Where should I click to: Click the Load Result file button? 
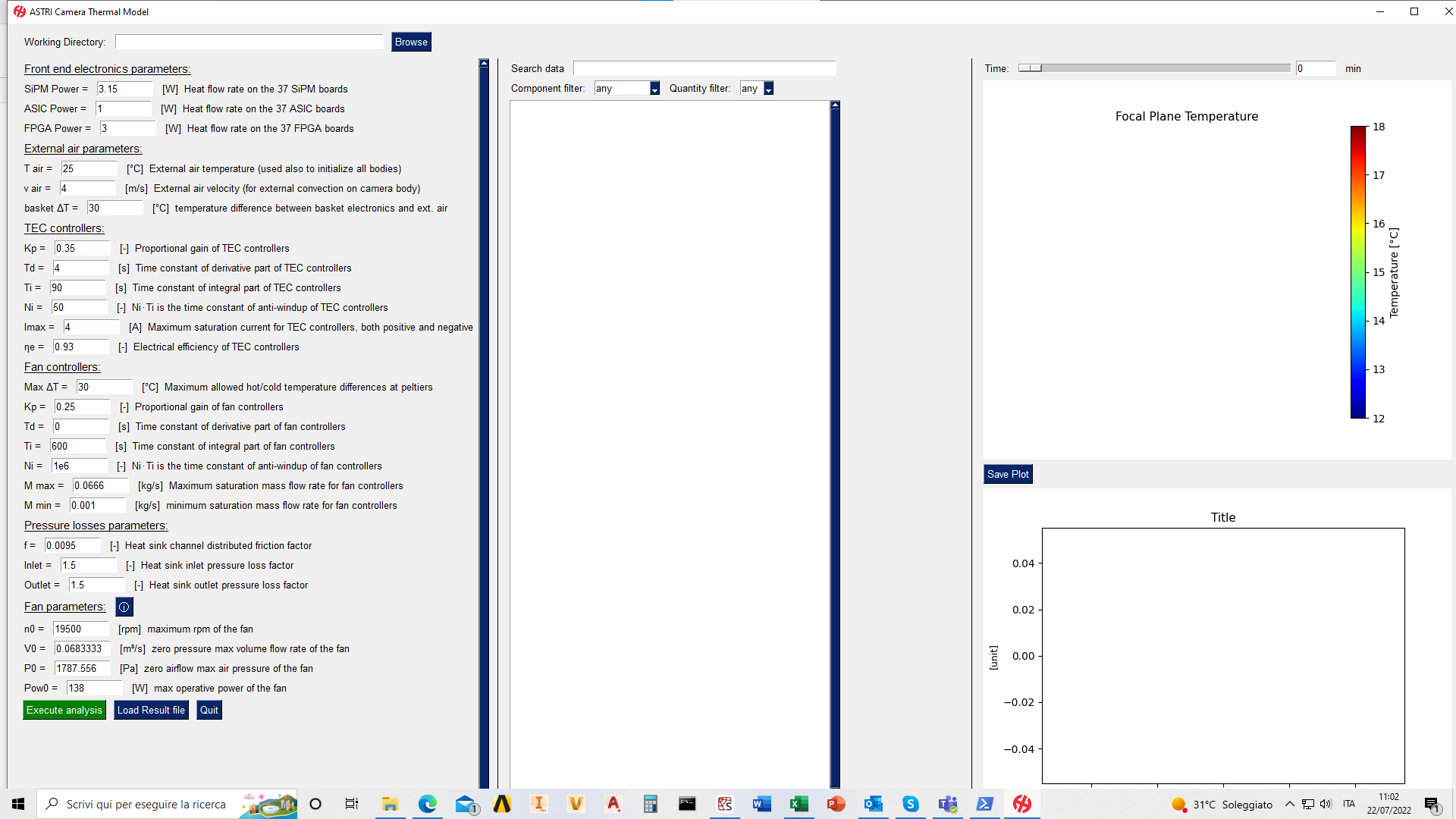click(x=151, y=710)
